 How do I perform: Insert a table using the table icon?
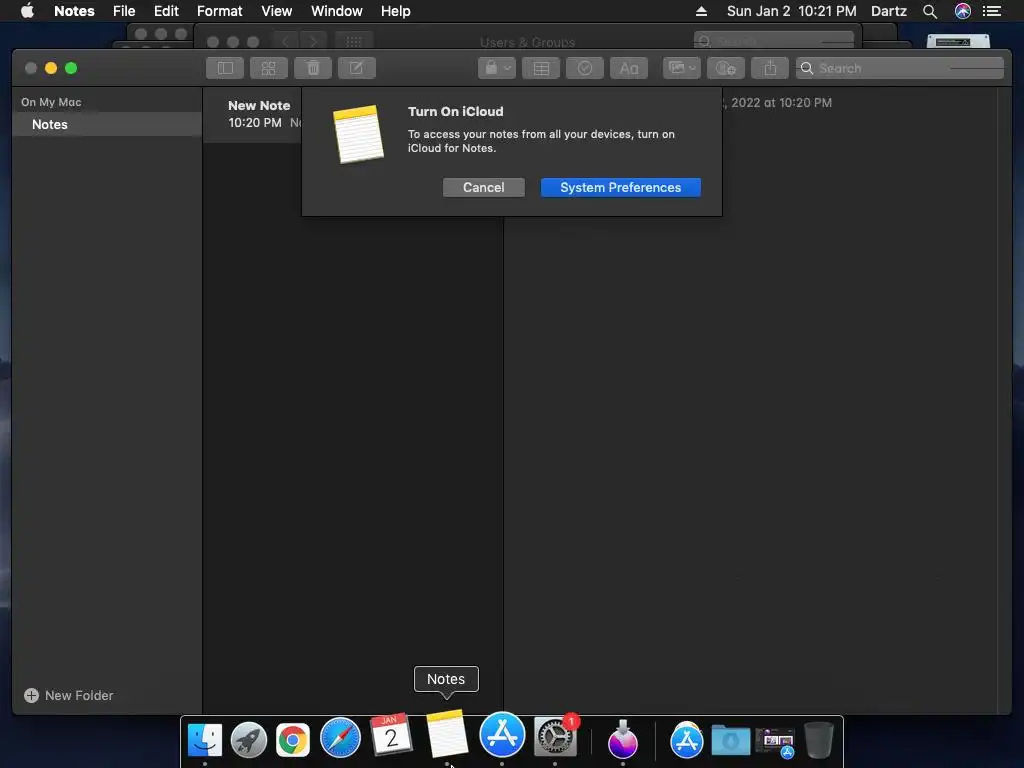click(x=541, y=68)
